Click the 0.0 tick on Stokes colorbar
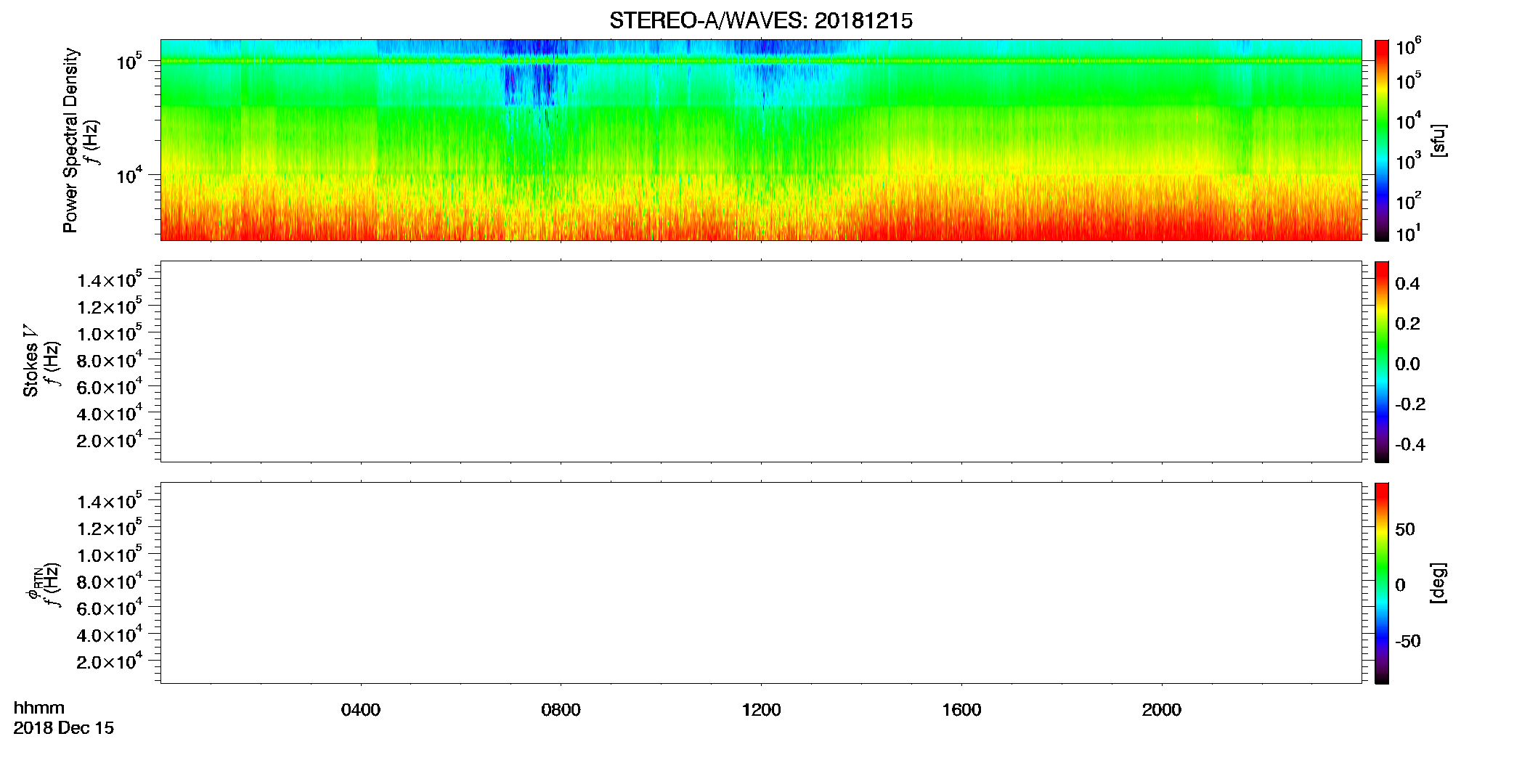The width and height of the screenshot is (1522, 784). tap(1407, 364)
